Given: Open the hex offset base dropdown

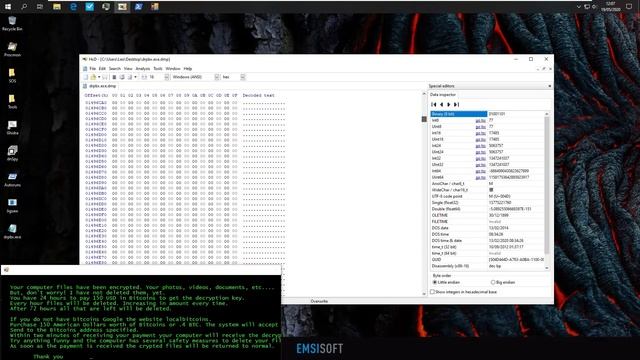Looking at the screenshot, I should pyautogui.click(x=243, y=77).
